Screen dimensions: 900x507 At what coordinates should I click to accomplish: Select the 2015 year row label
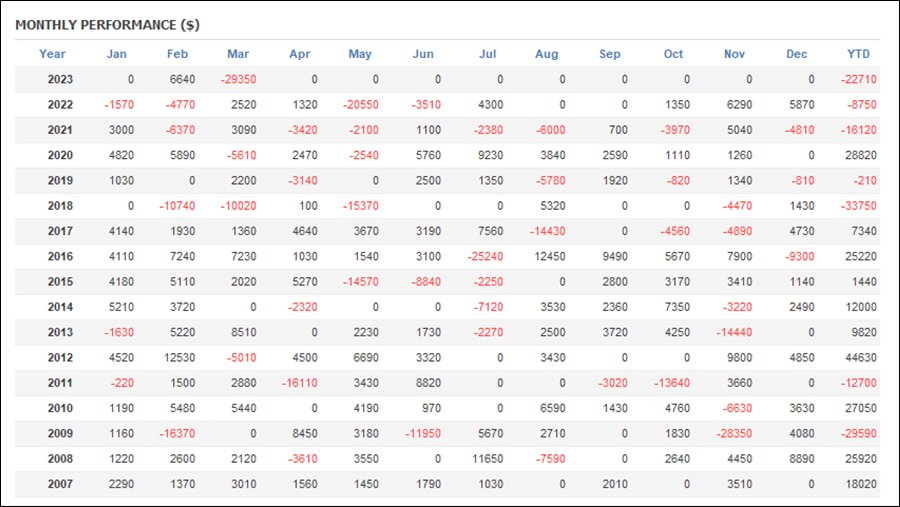60,281
